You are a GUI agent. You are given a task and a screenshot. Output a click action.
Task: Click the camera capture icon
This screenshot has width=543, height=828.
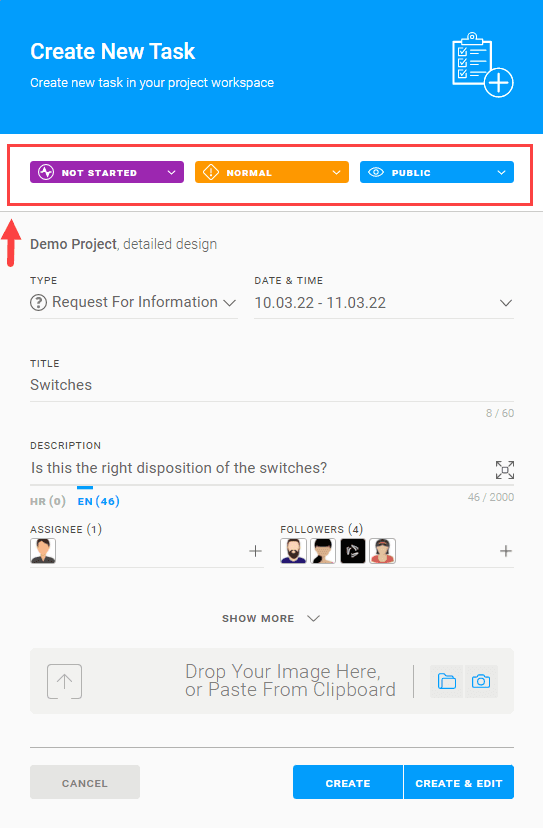481,681
